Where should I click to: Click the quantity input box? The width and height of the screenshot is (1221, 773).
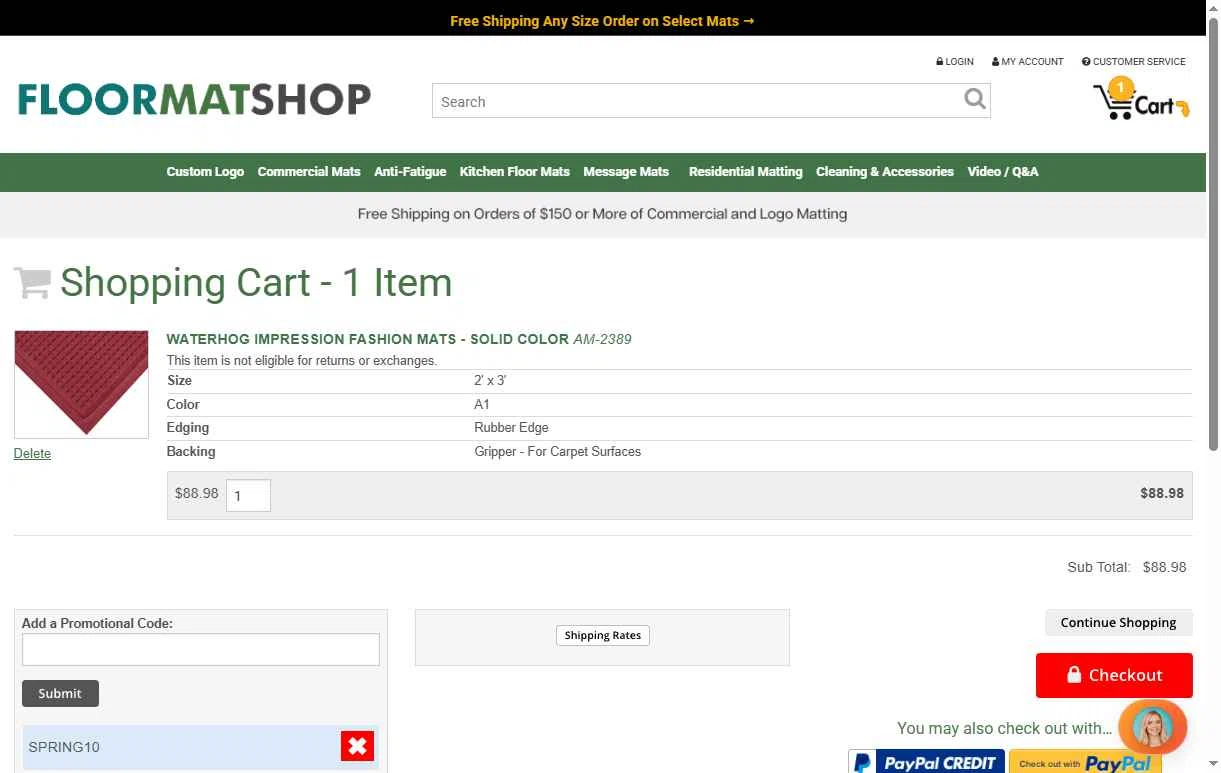tap(248, 496)
